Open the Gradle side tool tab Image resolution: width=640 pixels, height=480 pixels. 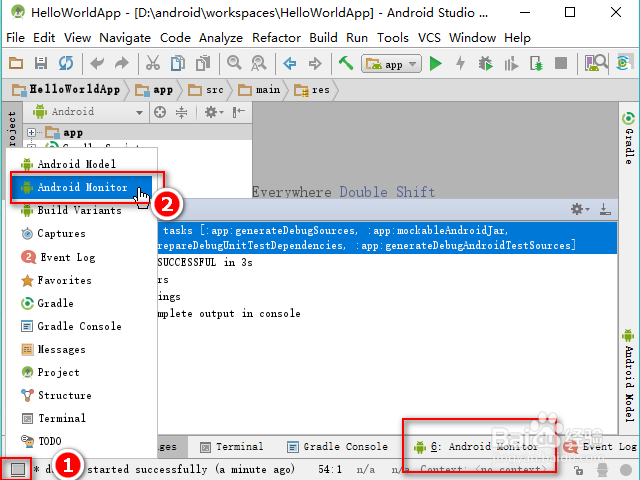click(x=629, y=138)
